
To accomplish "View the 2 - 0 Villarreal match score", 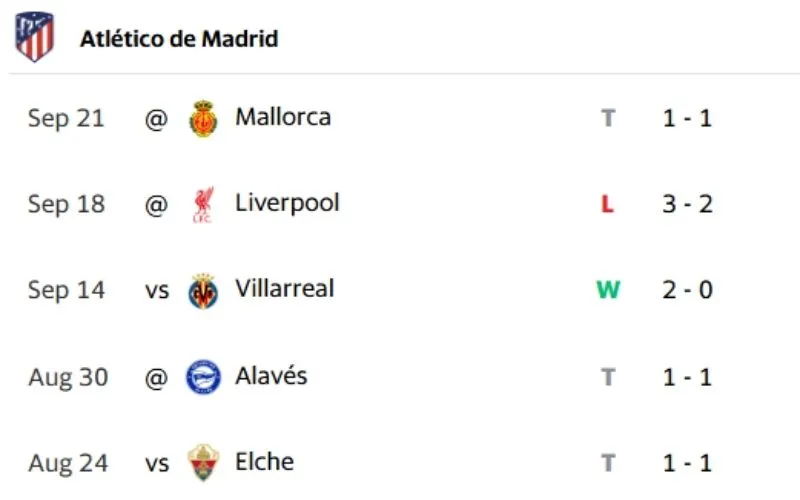I will point(686,291).
